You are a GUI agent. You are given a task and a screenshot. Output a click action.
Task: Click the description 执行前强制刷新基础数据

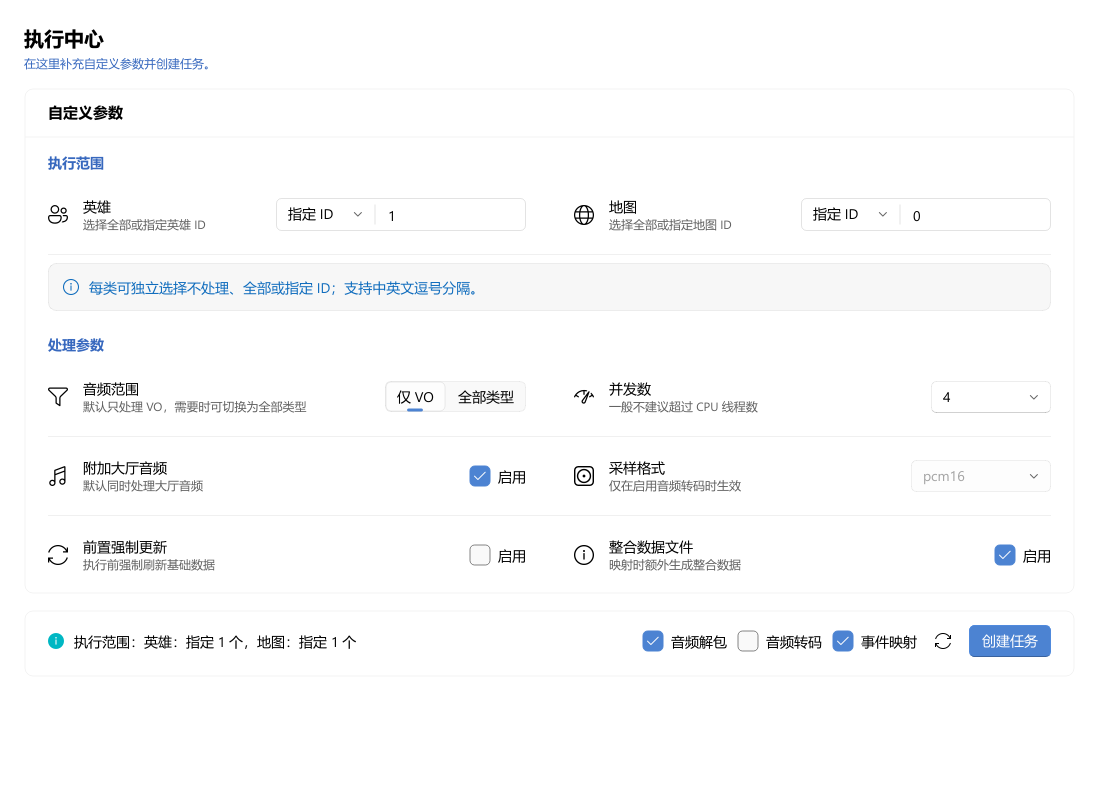pos(149,565)
